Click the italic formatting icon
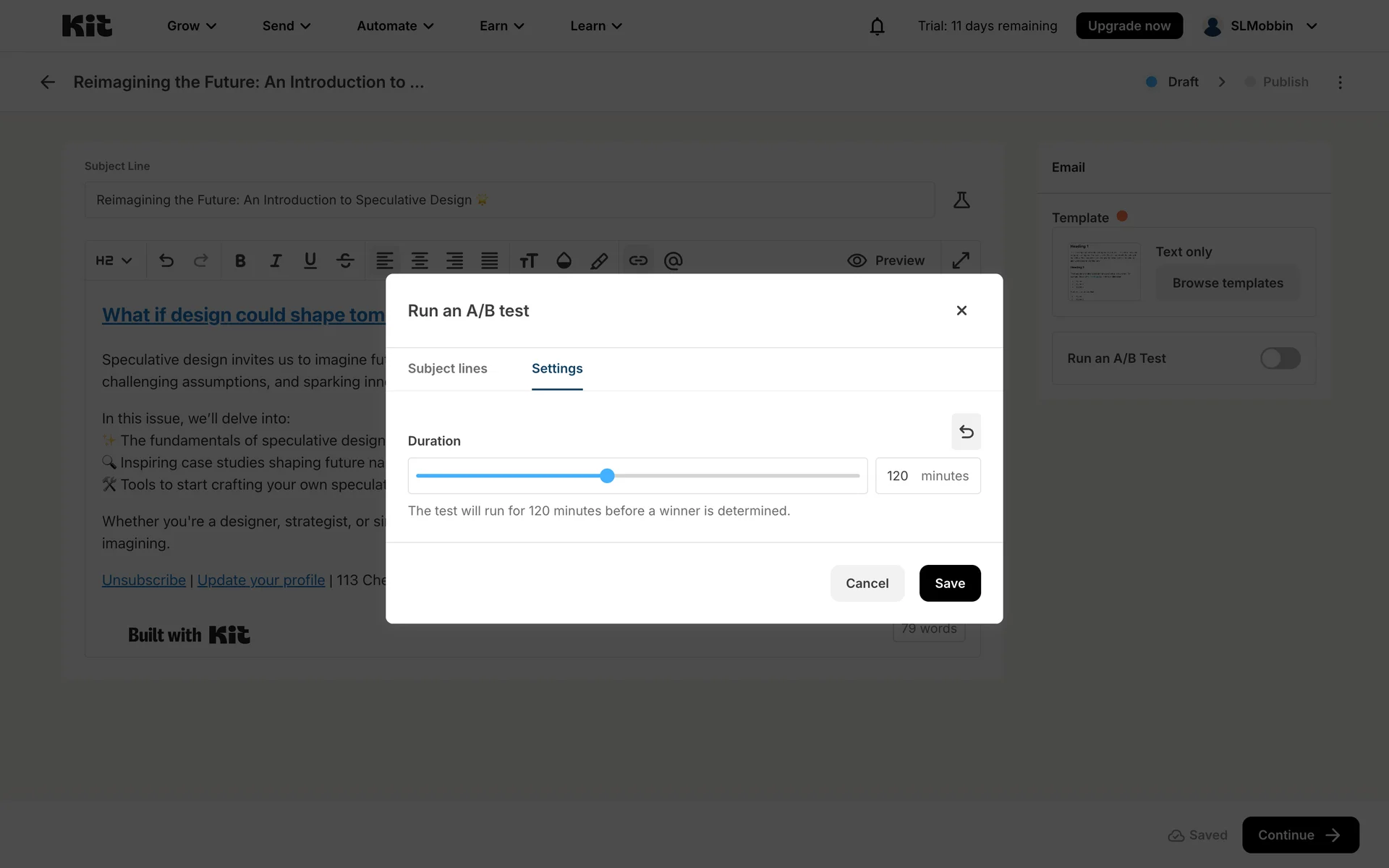Screen dimensions: 1389x868 (275, 260)
